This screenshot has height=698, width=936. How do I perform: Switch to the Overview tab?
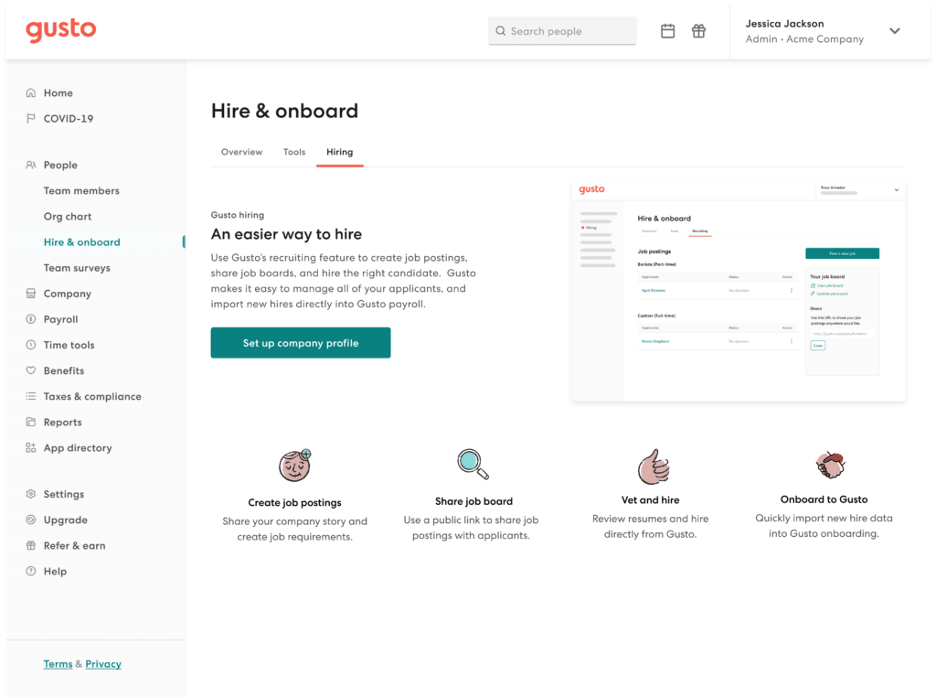[x=241, y=152]
